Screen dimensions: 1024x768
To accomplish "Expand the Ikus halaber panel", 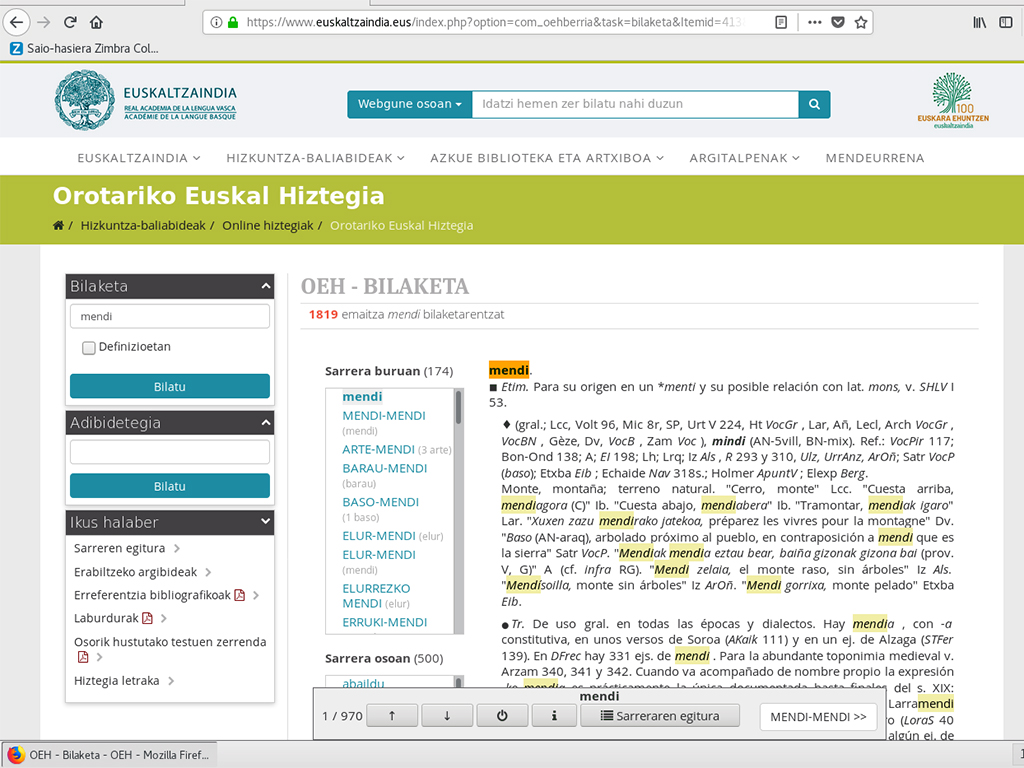I will pos(265,522).
